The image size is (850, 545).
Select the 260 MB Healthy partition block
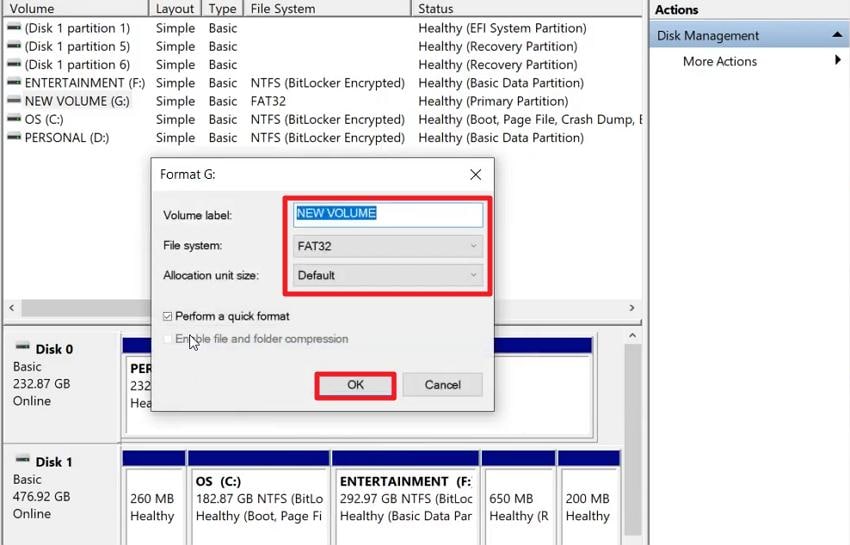pos(154,498)
